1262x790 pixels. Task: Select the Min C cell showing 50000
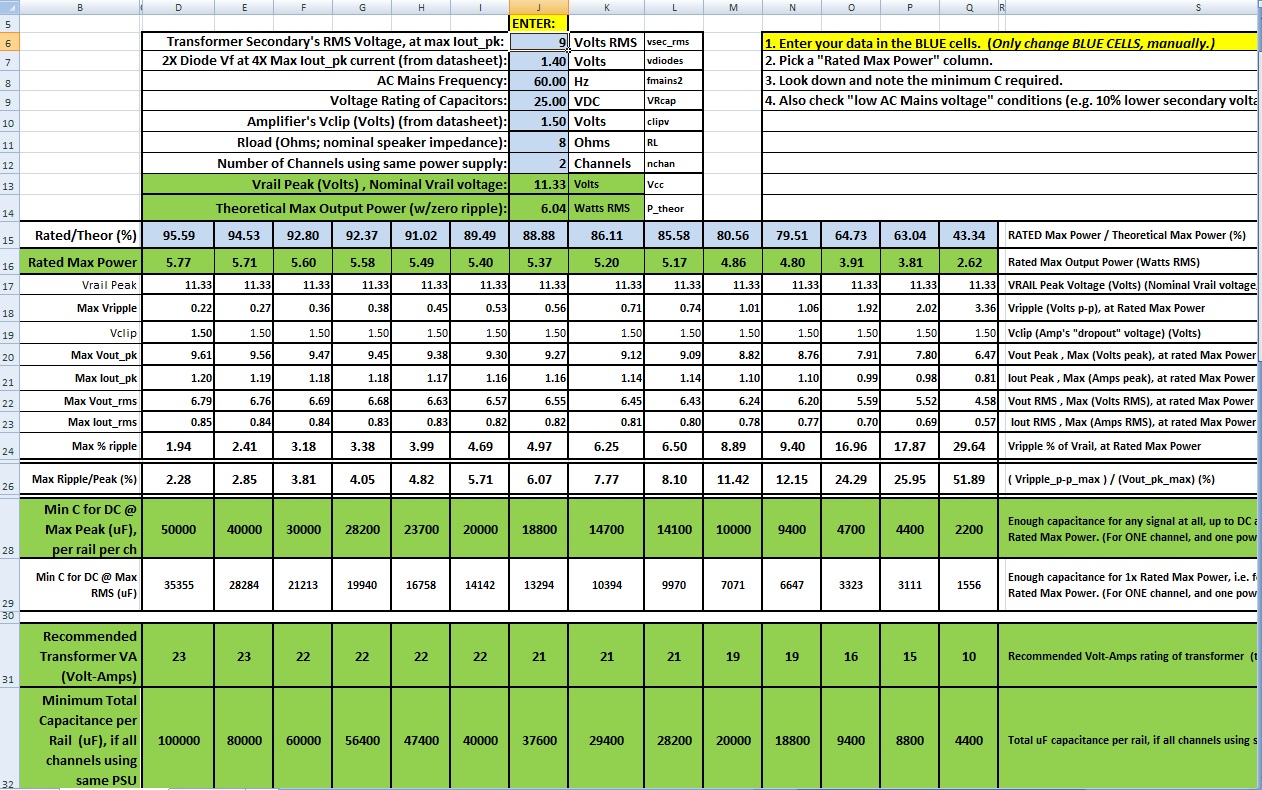click(x=178, y=529)
